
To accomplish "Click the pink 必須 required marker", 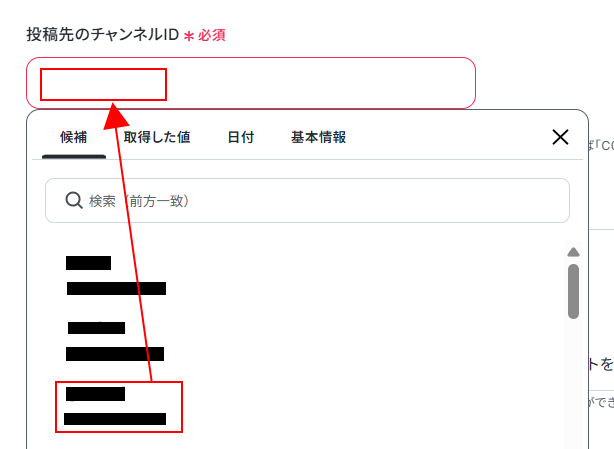I will point(211,36).
